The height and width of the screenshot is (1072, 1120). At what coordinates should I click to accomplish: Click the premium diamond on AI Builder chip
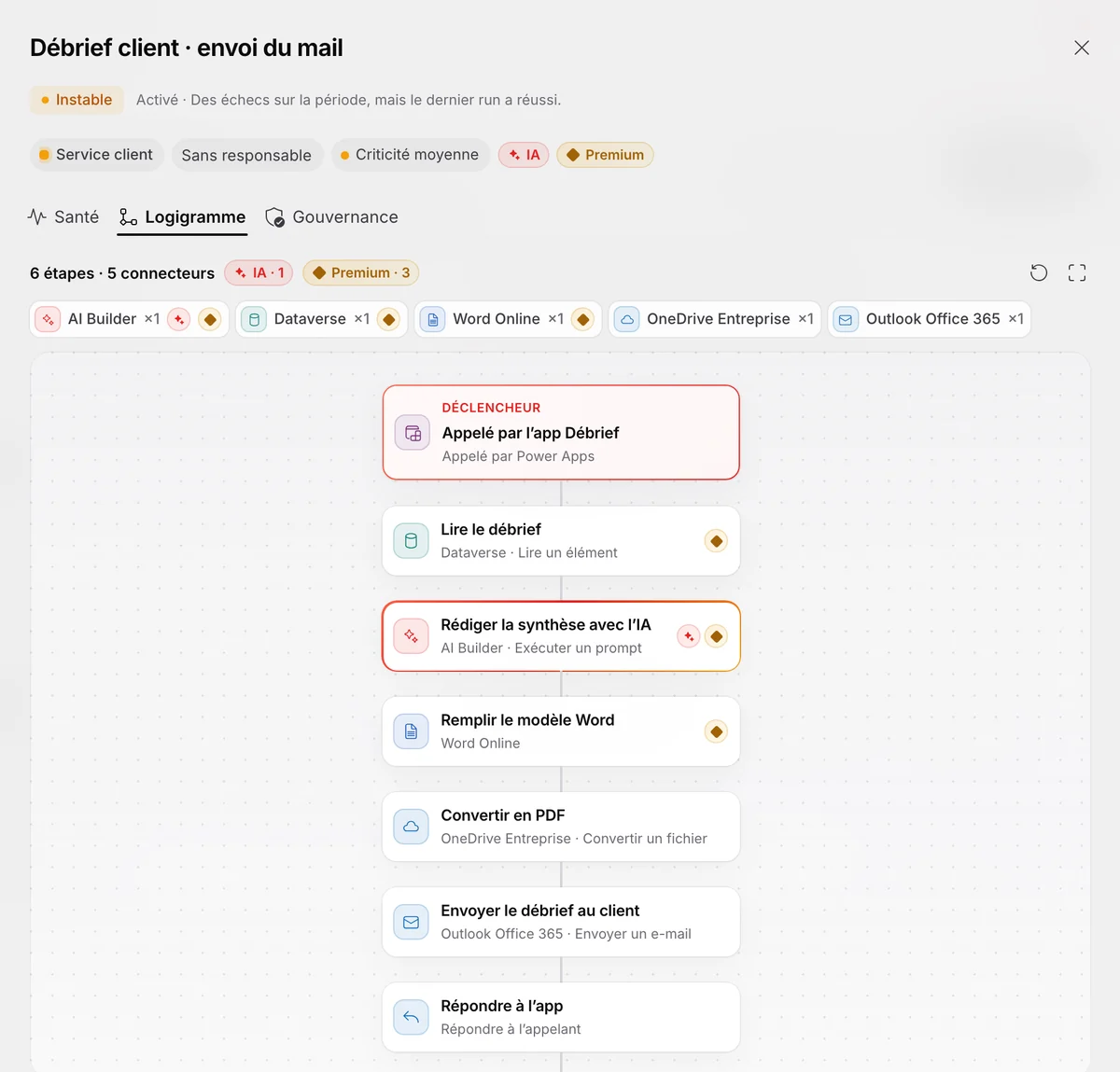(x=210, y=319)
